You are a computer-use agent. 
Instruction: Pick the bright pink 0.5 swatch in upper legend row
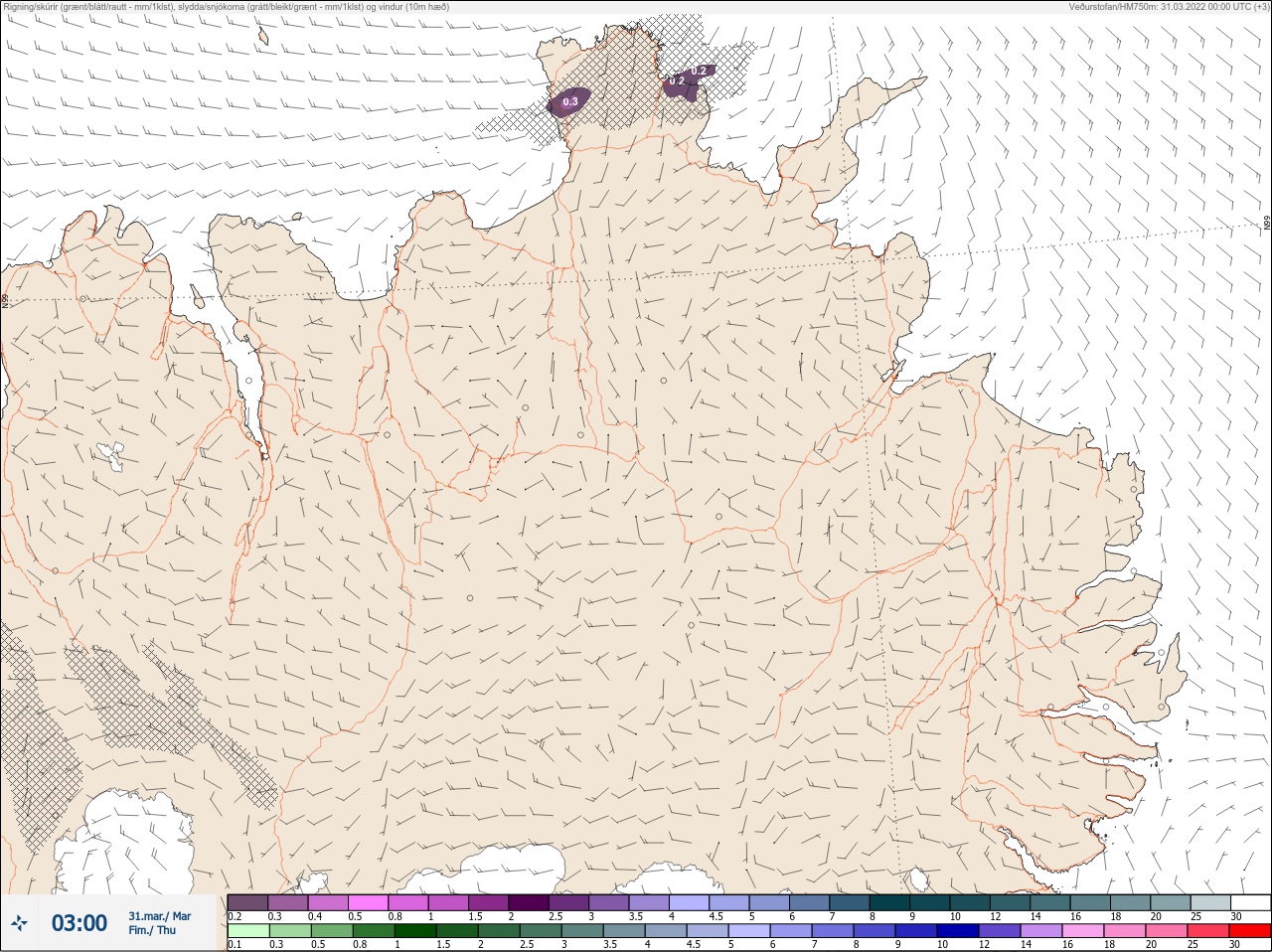(x=369, y=902)
